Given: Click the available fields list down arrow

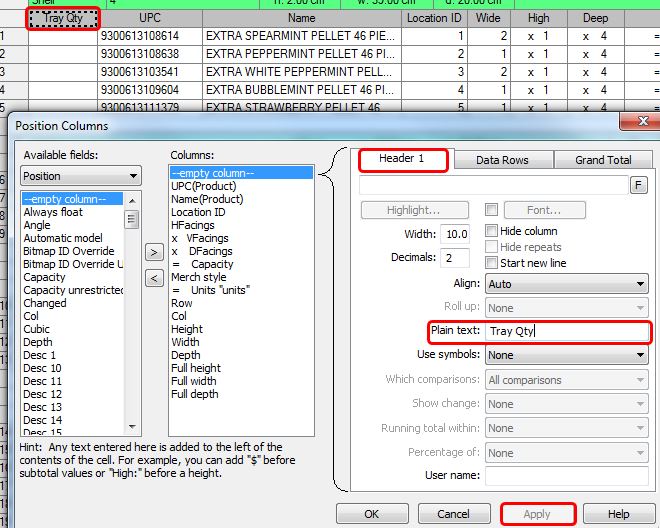Looking at the screenshot, I should point(132,427).
